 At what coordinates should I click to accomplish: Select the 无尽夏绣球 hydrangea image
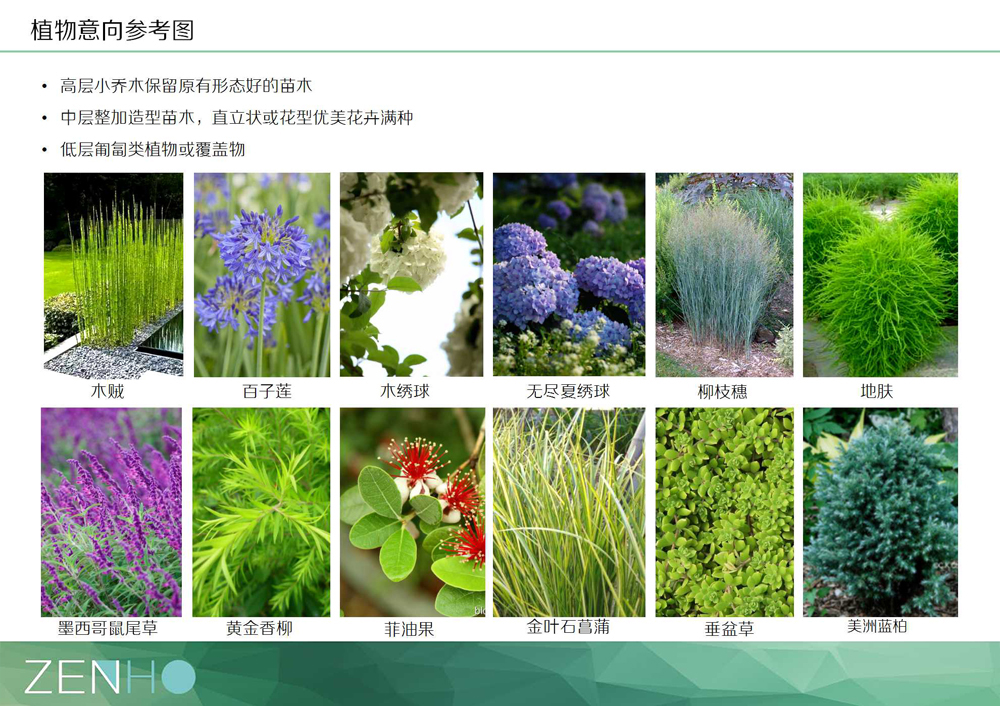pyautogui.click(x=569, y=275)
